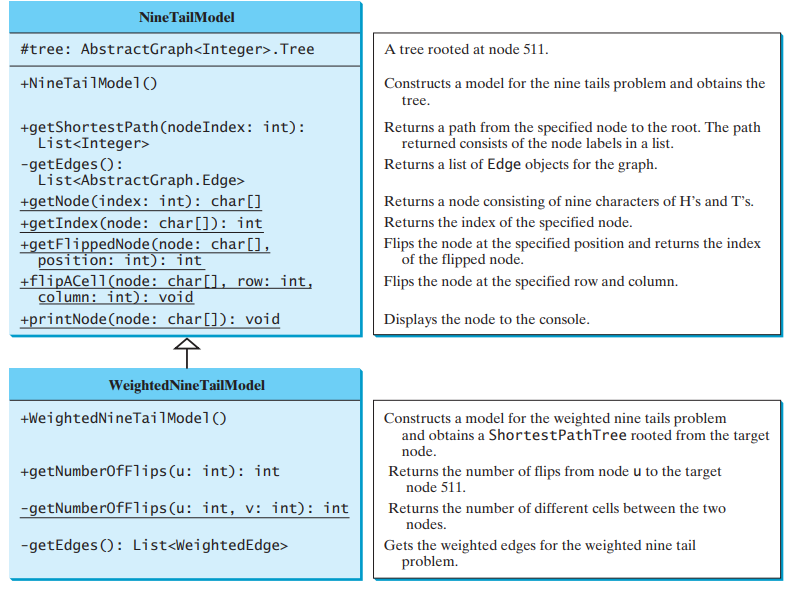Click 'and obtains a ShortestPathTree rooted' line
Image resolution: width=785 pixels, height=589 pixels.
585,435
